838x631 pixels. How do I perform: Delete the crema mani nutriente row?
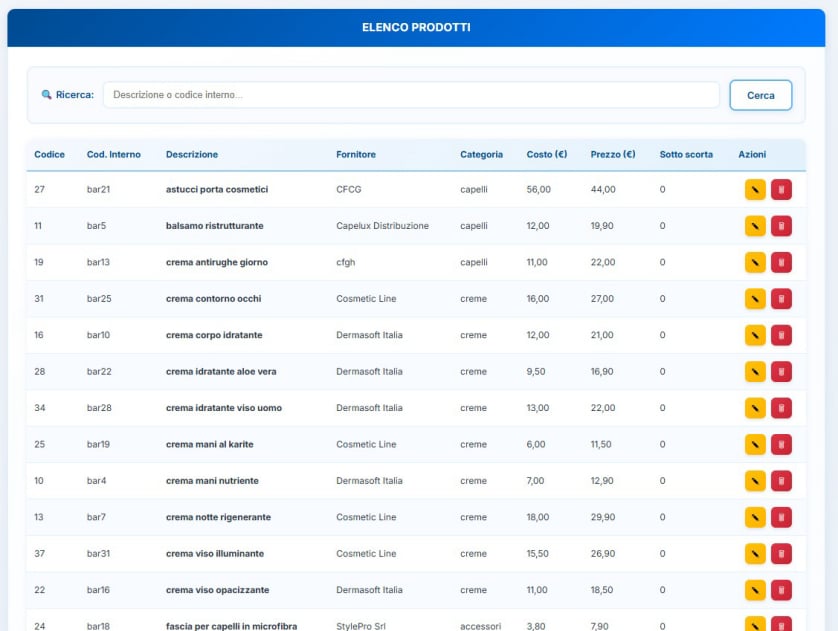coord(781,481)
